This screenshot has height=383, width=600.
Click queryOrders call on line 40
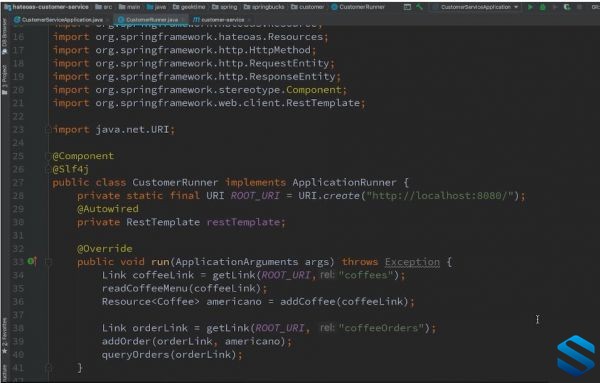pyautogui.click(x=135, y=355)
